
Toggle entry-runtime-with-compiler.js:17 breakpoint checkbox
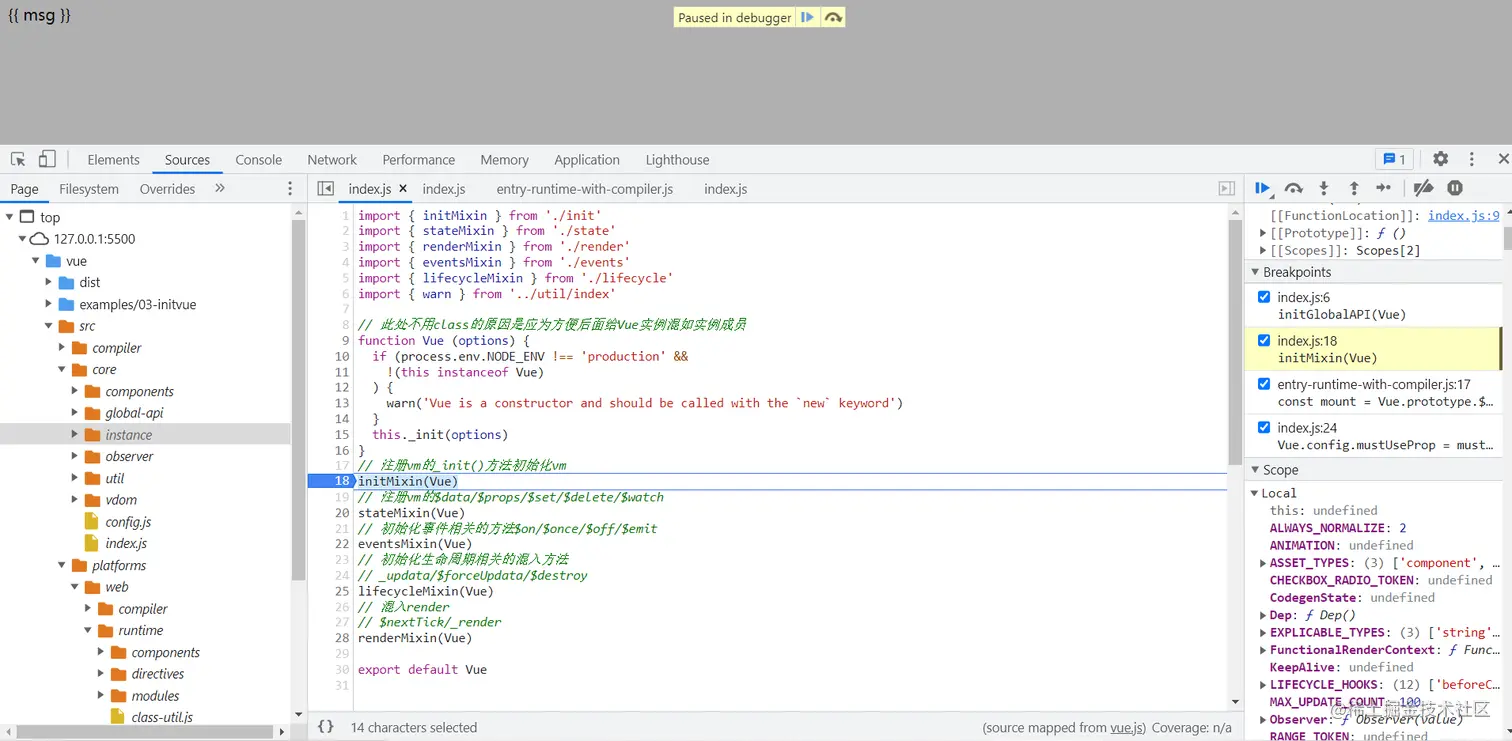pyautogui.click(x=1264, y=384)
